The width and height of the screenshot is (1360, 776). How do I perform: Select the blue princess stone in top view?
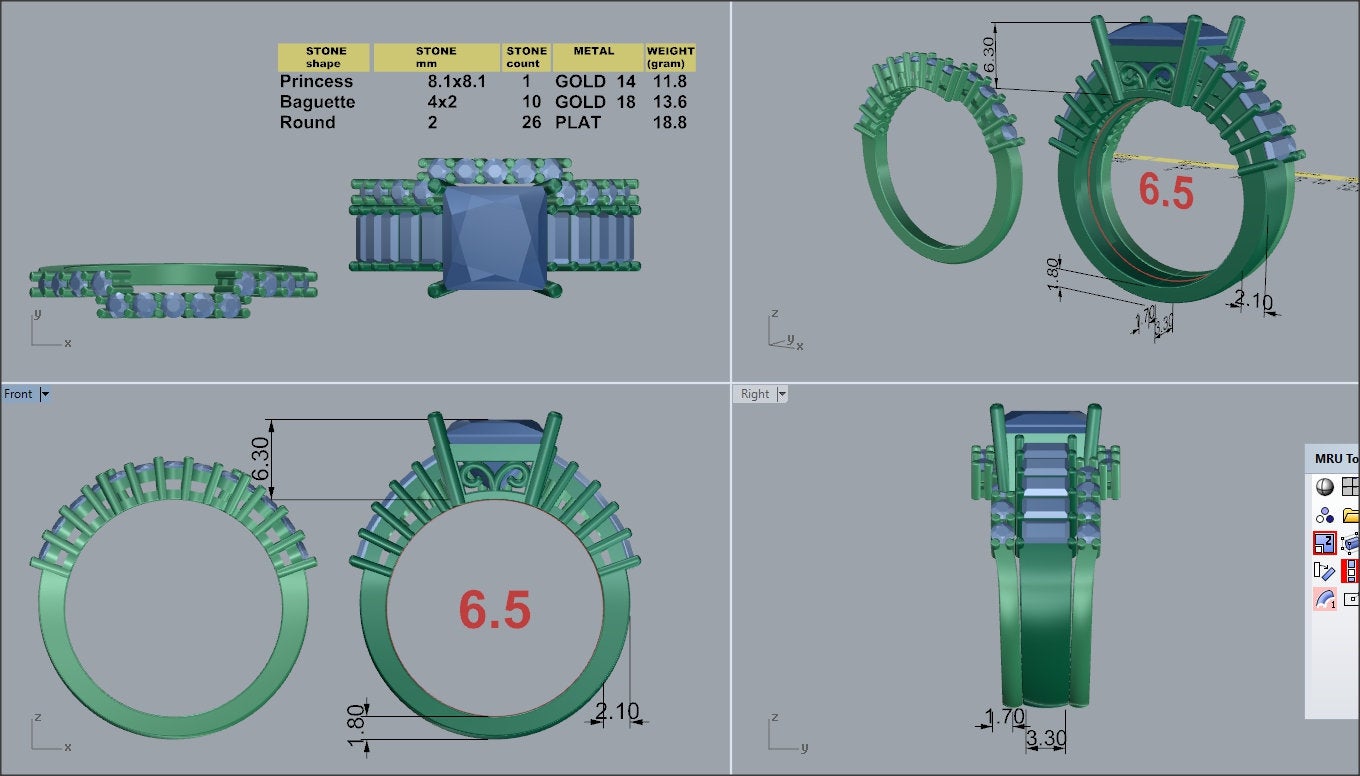[x=494, y=236]
